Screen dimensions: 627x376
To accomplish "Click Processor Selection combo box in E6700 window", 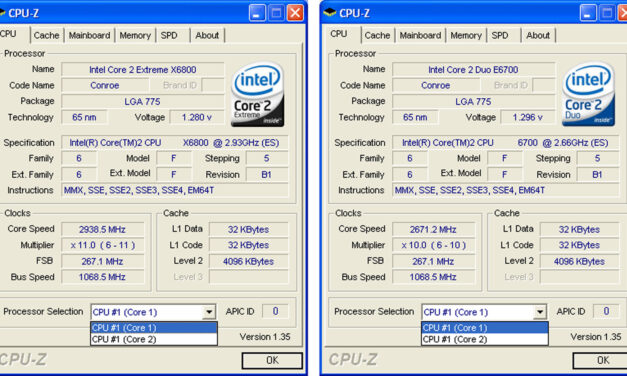I will click(484, 312).
